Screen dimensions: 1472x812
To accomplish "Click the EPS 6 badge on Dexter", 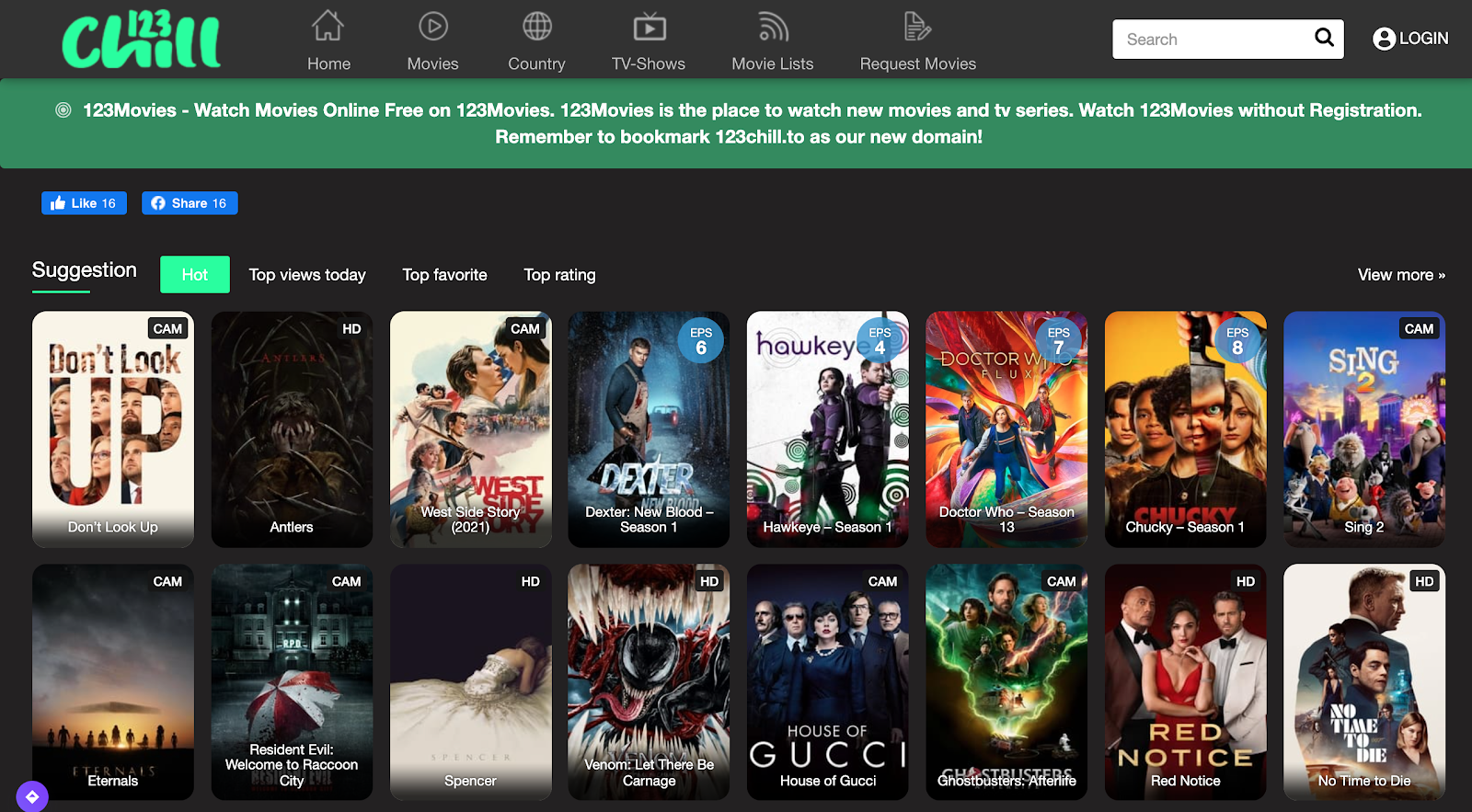I will coord(701,341).
